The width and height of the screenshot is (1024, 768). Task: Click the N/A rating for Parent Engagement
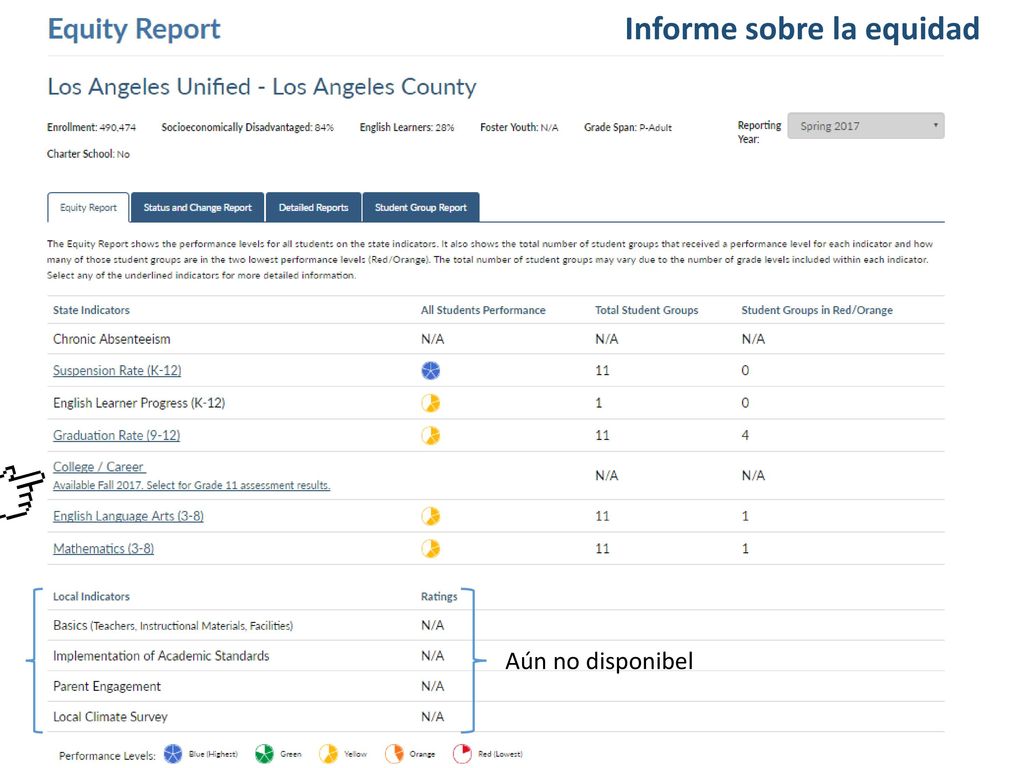click(x=432, y=686)
